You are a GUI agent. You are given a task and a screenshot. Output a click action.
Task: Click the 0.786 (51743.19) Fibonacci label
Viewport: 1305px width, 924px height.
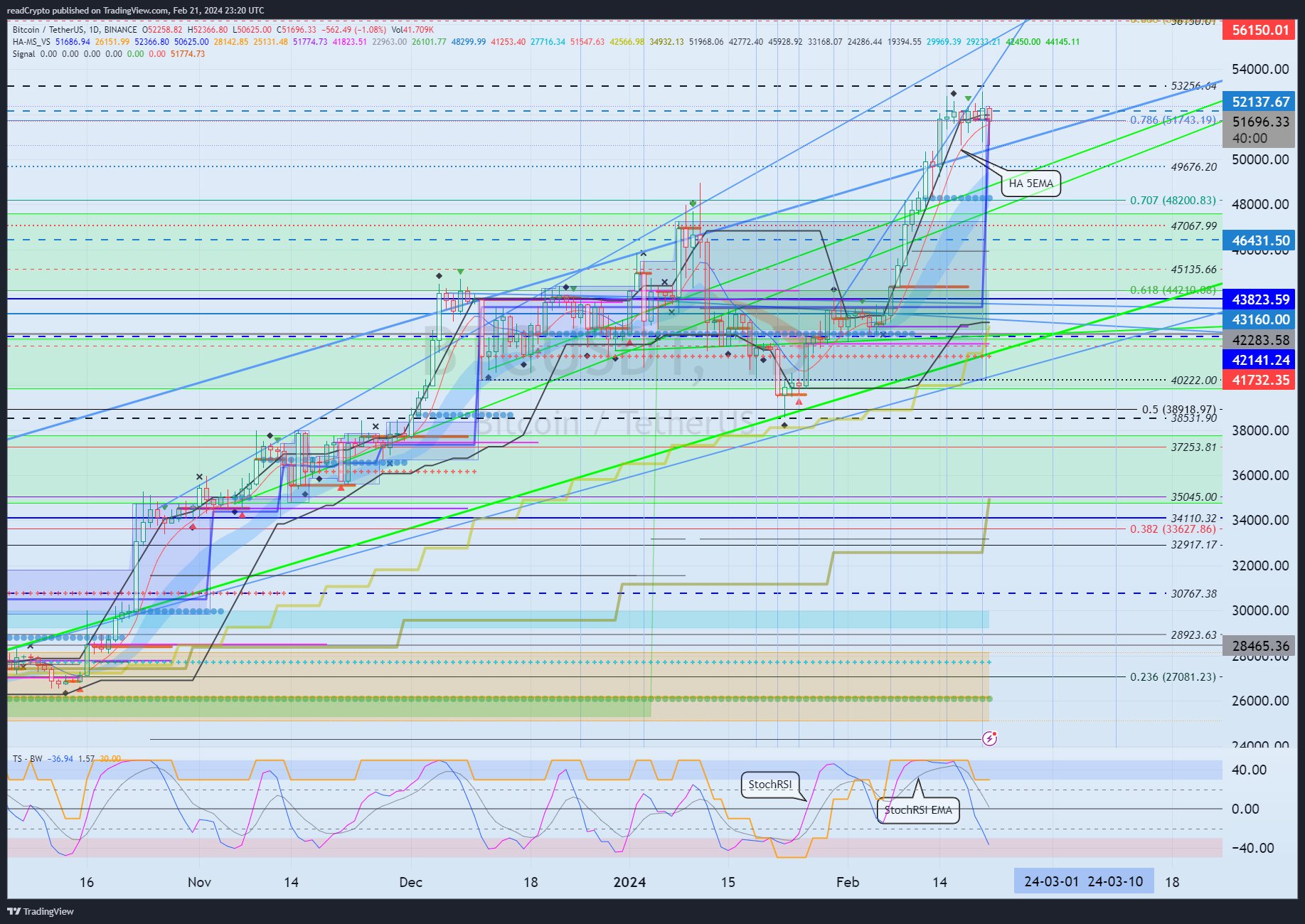pos(1173,120)
